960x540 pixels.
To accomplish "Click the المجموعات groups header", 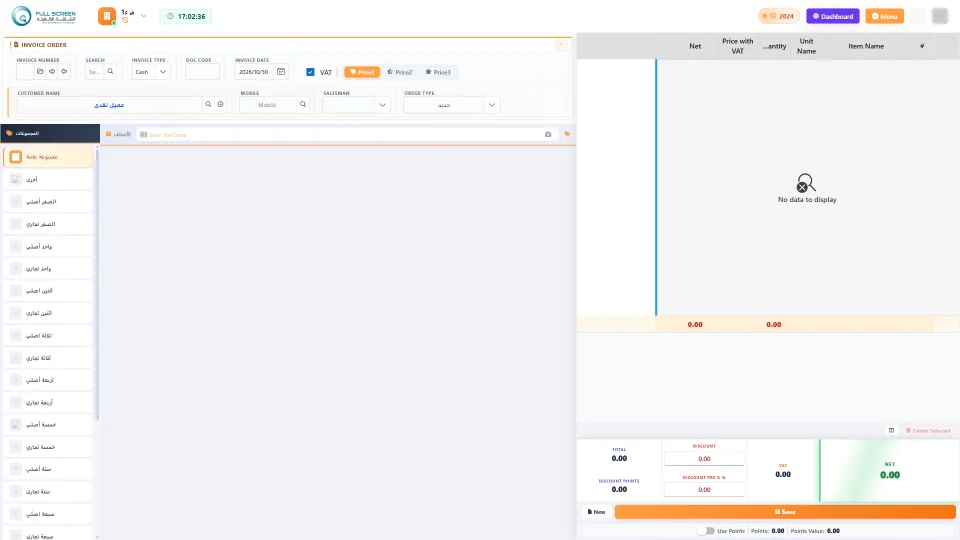I will click(50, 133).
